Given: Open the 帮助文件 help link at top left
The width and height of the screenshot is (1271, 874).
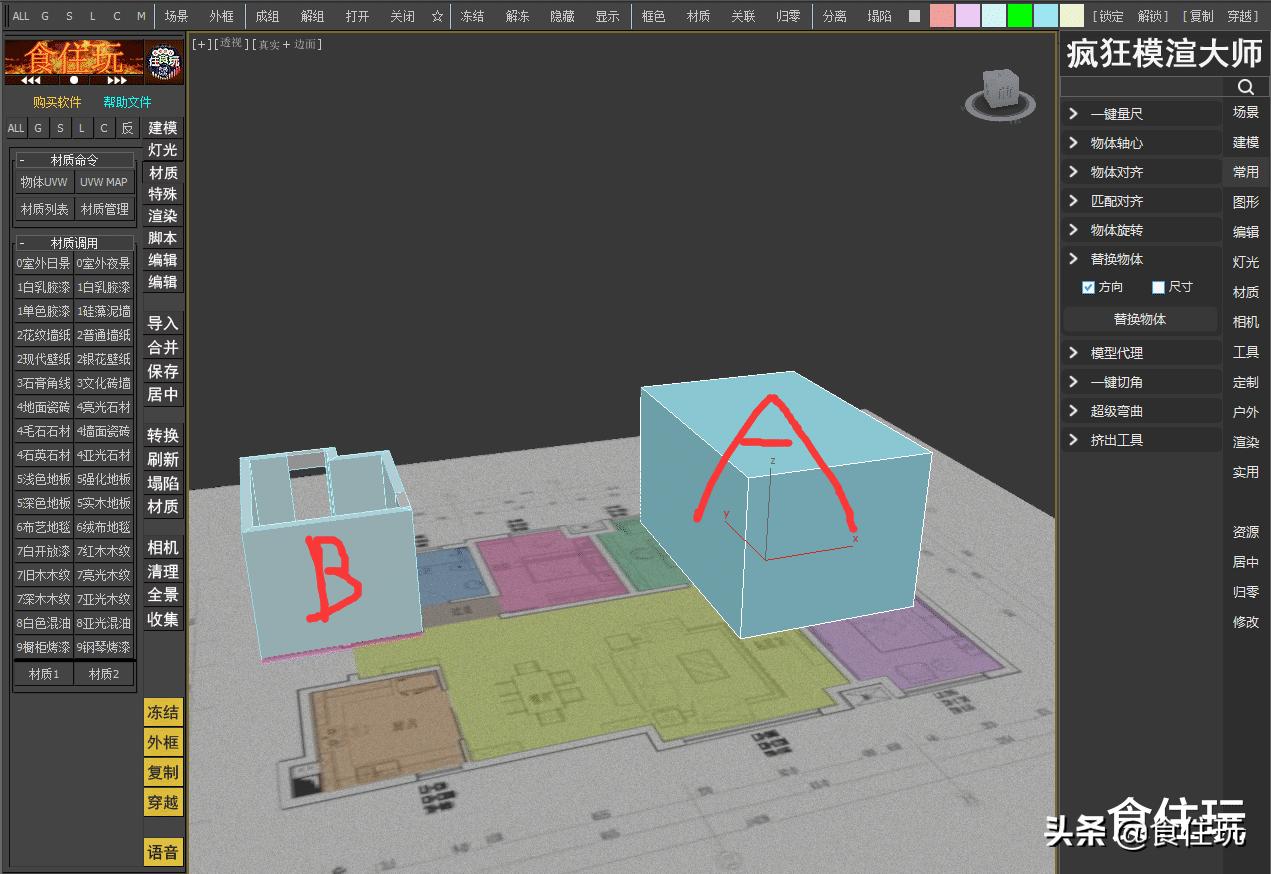Looking at the screenshot, I should (x=128, y=102).
